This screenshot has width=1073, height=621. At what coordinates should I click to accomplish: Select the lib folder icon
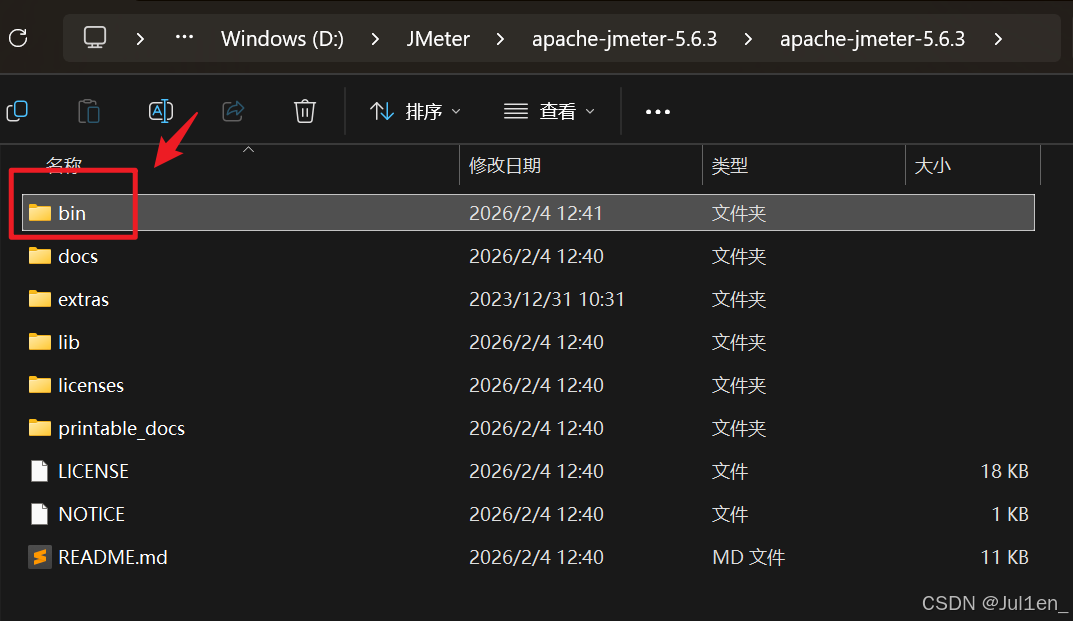coord(40,342)
